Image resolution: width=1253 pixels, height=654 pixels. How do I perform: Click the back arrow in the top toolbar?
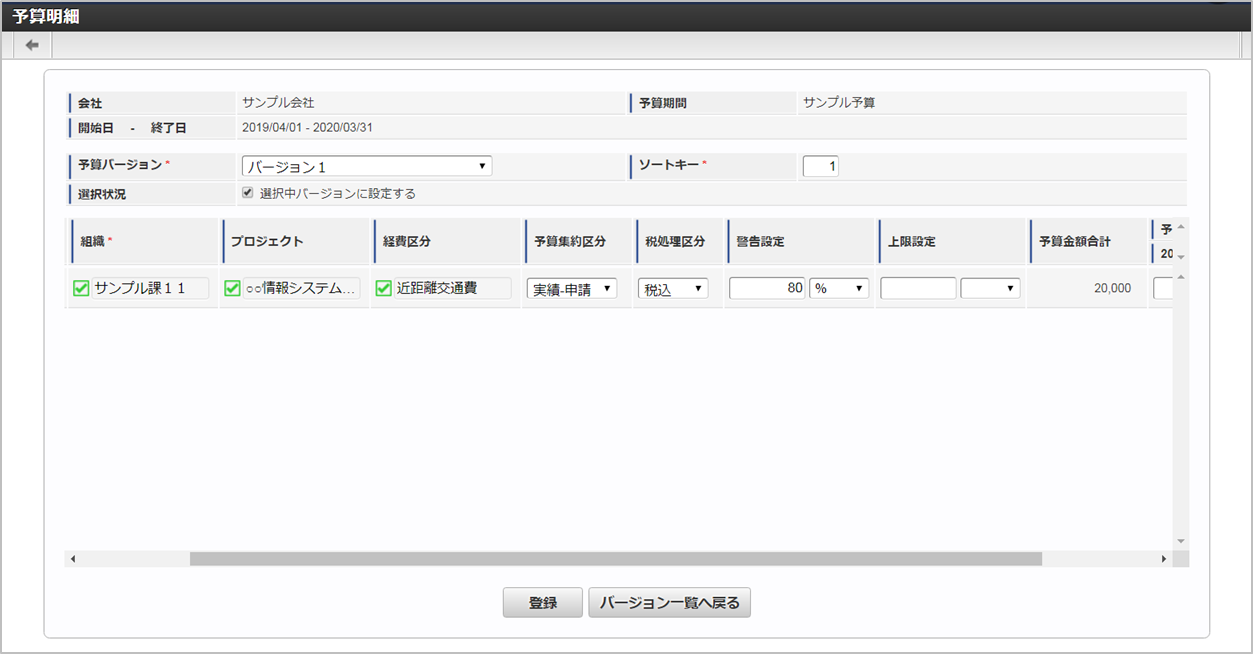point(30,44)
